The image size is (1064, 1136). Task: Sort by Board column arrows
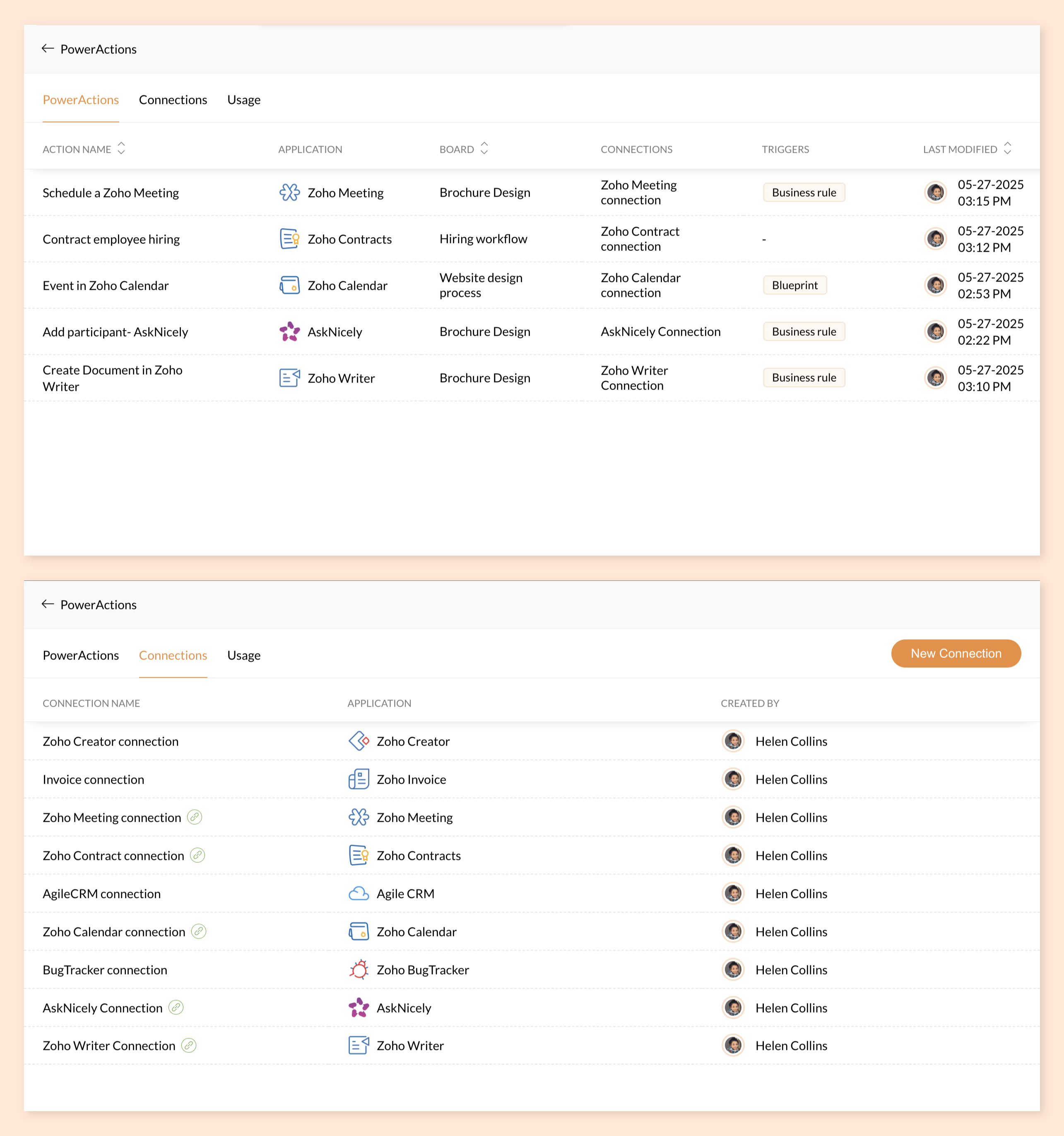(484, 149)
